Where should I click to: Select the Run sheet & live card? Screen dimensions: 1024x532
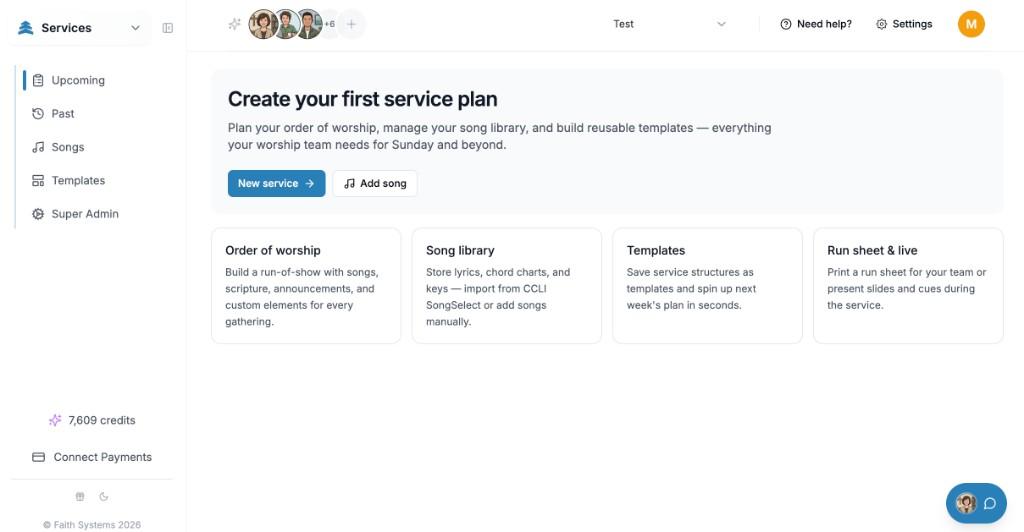pos(908,285)
